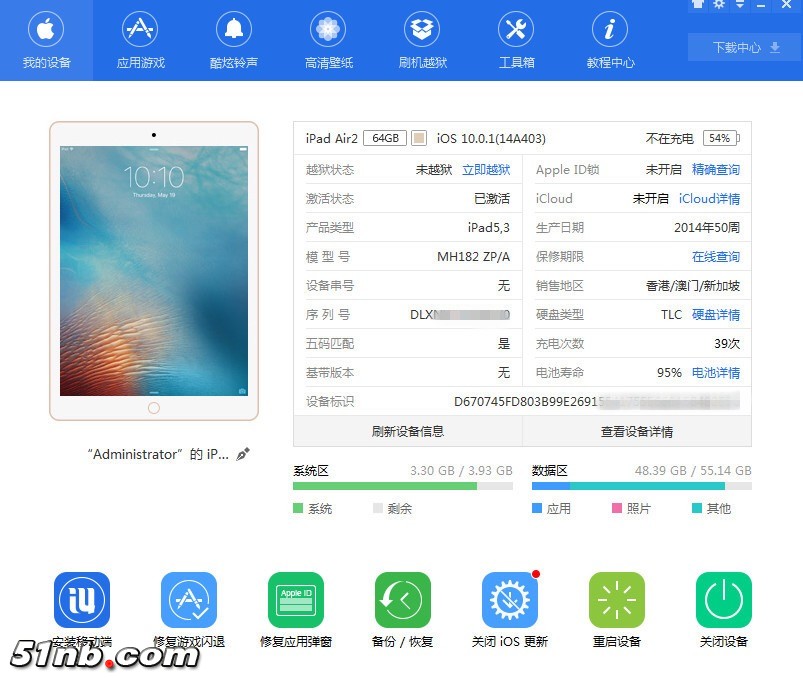Image resolution: width=803 pixels, height=678 pixels.
Task: Click the 立即越狱 jailbreak link
Action: [486, 170]
